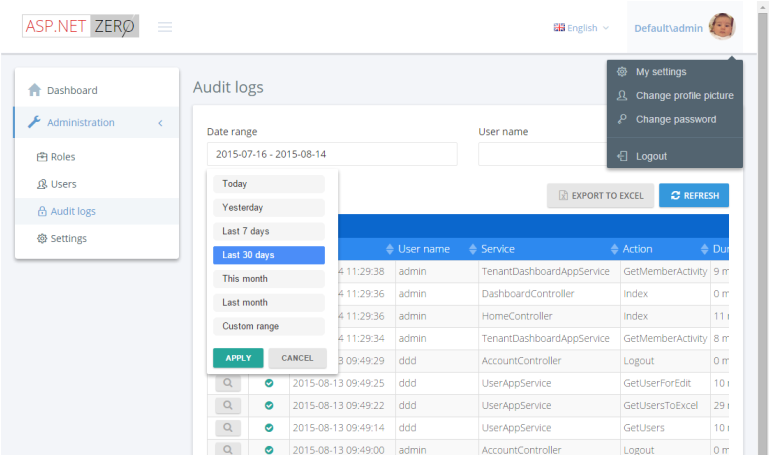The width and height of the screenshot is (770, 456).
Task: Click the Date range input field
Action: [332, 154]
